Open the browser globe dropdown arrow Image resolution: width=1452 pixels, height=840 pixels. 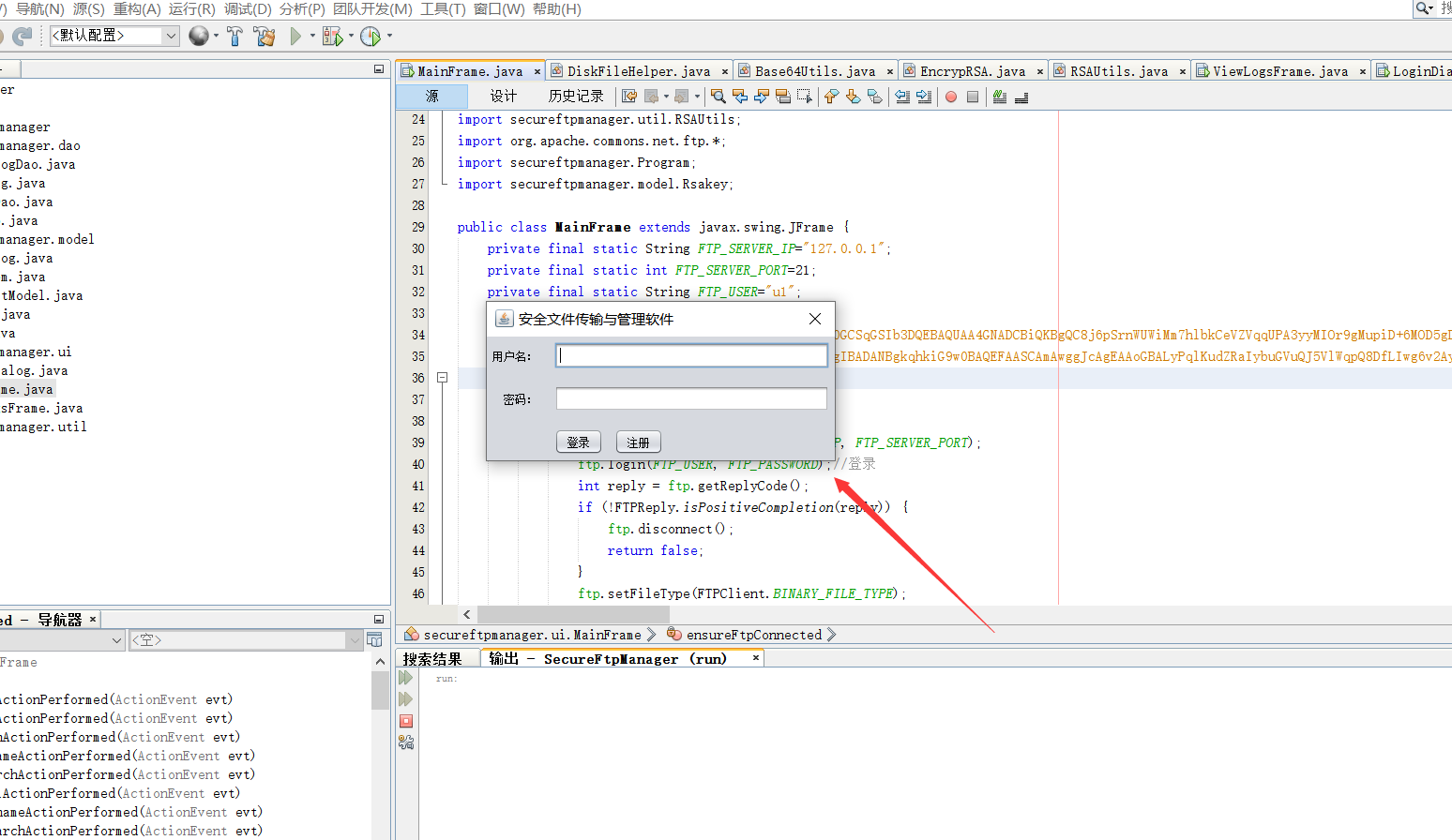[x=216, y=36]
